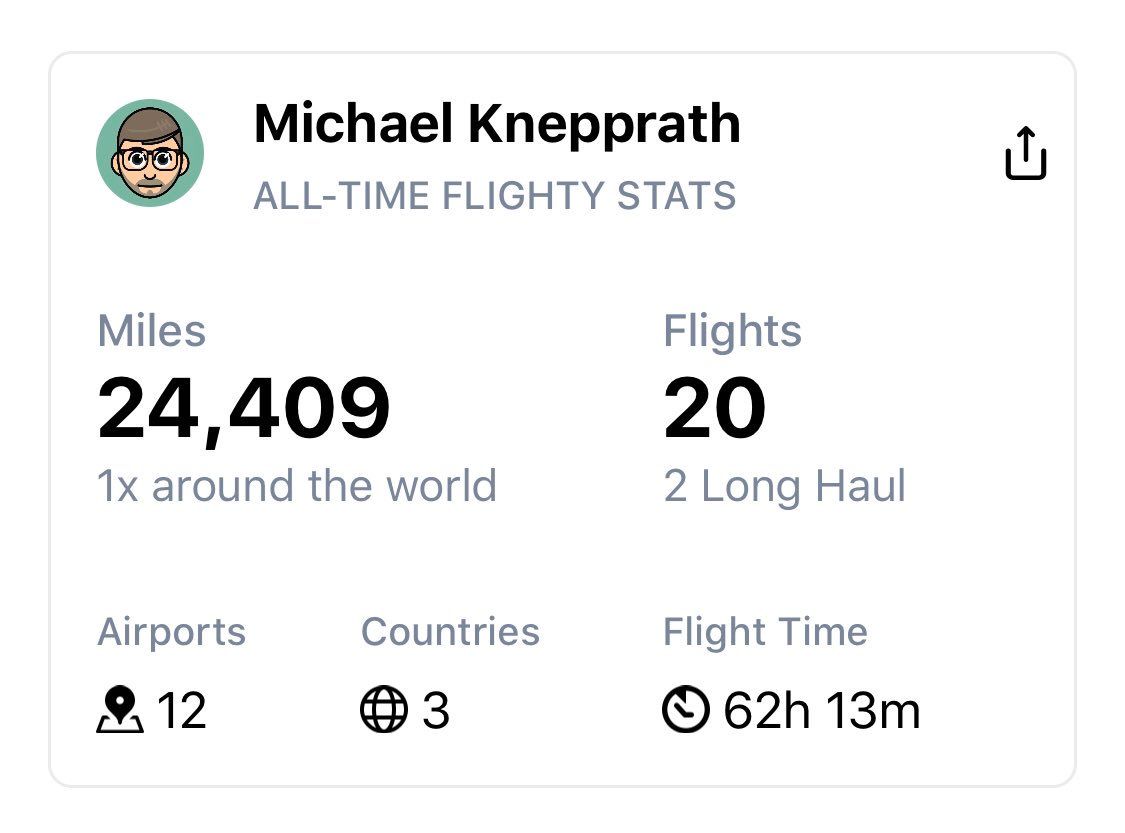1125x833 pixels.
Task: Click the 2 Long Haul text
Action: pos(785,487)
